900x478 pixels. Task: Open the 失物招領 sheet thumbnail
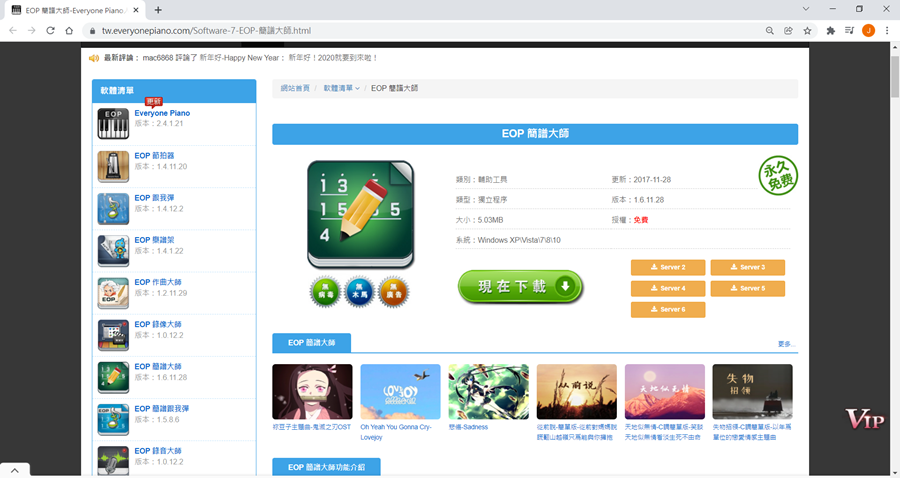pos(752,391)
